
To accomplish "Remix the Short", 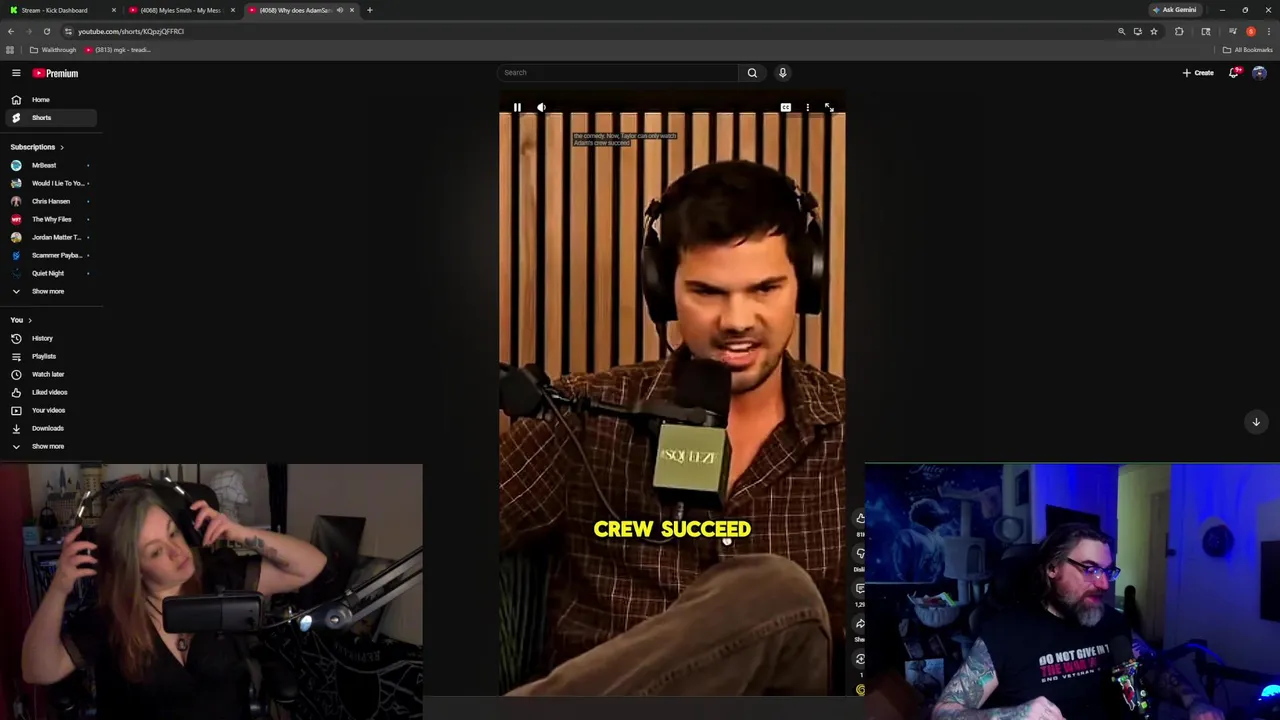I will click(x=860, y=659).
